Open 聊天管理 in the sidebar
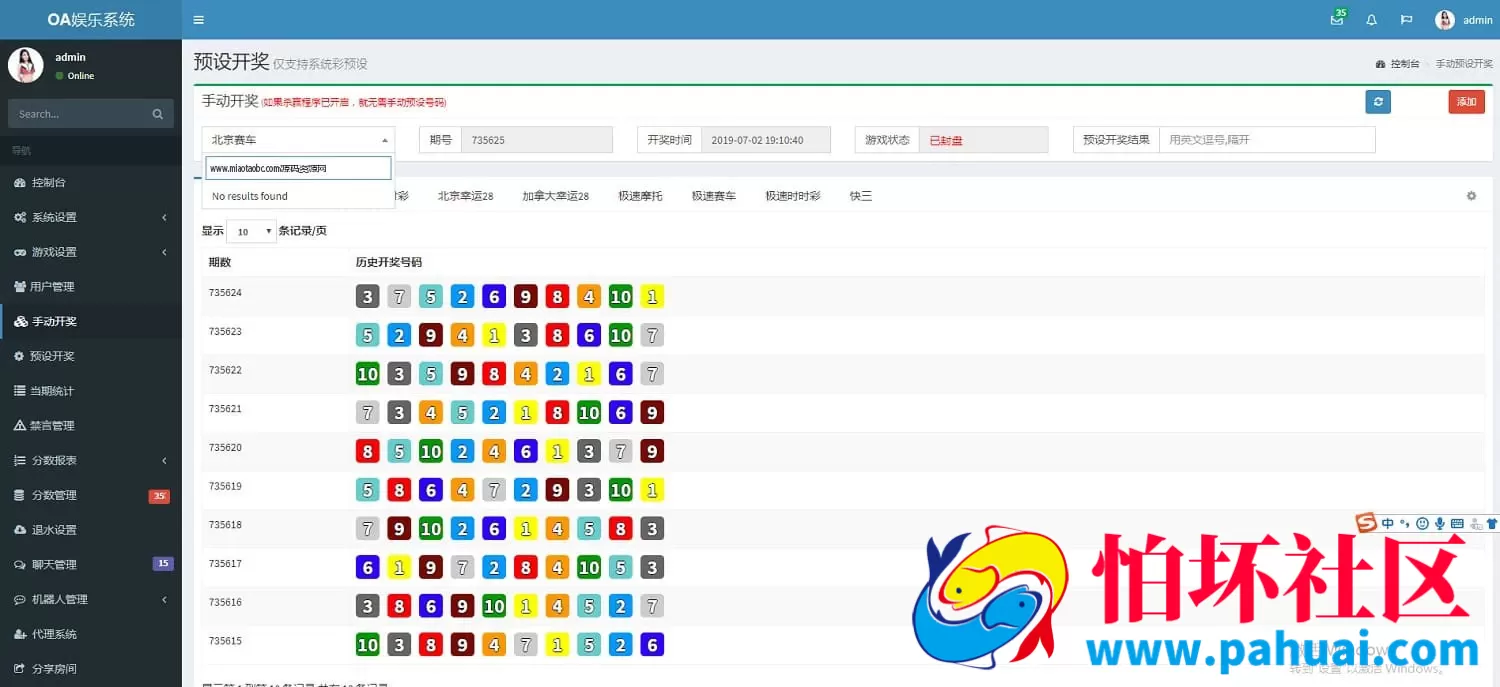The width and height of the screenshot is (1500, 687). [x=54, y=564]
